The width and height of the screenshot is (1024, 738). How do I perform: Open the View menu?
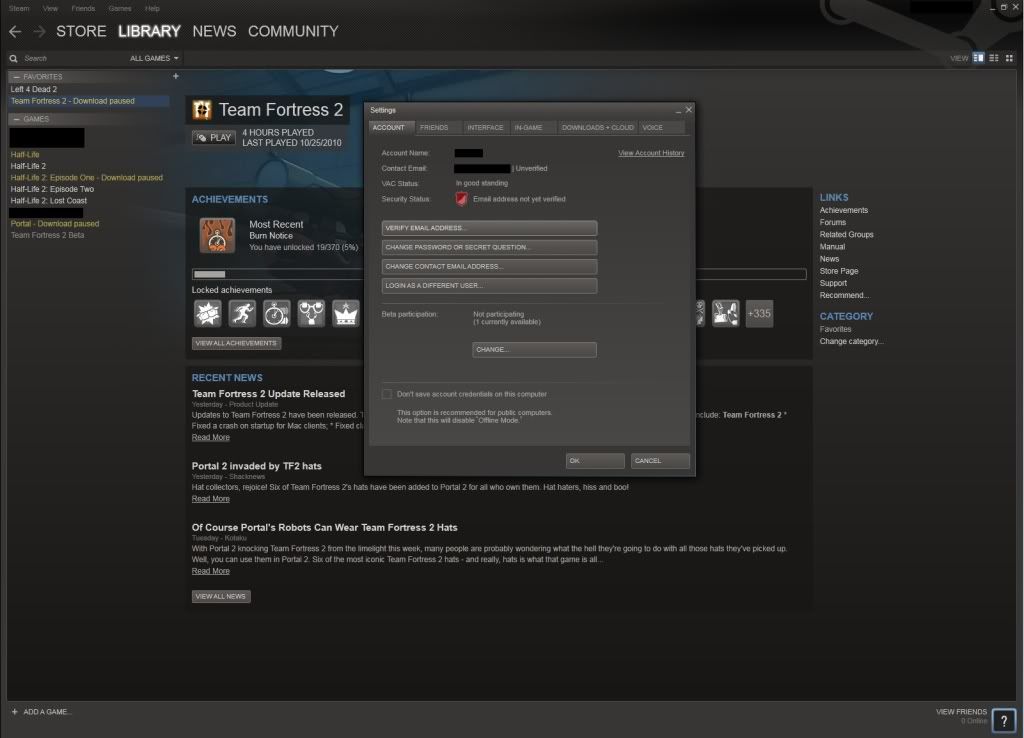click(50, 8)
